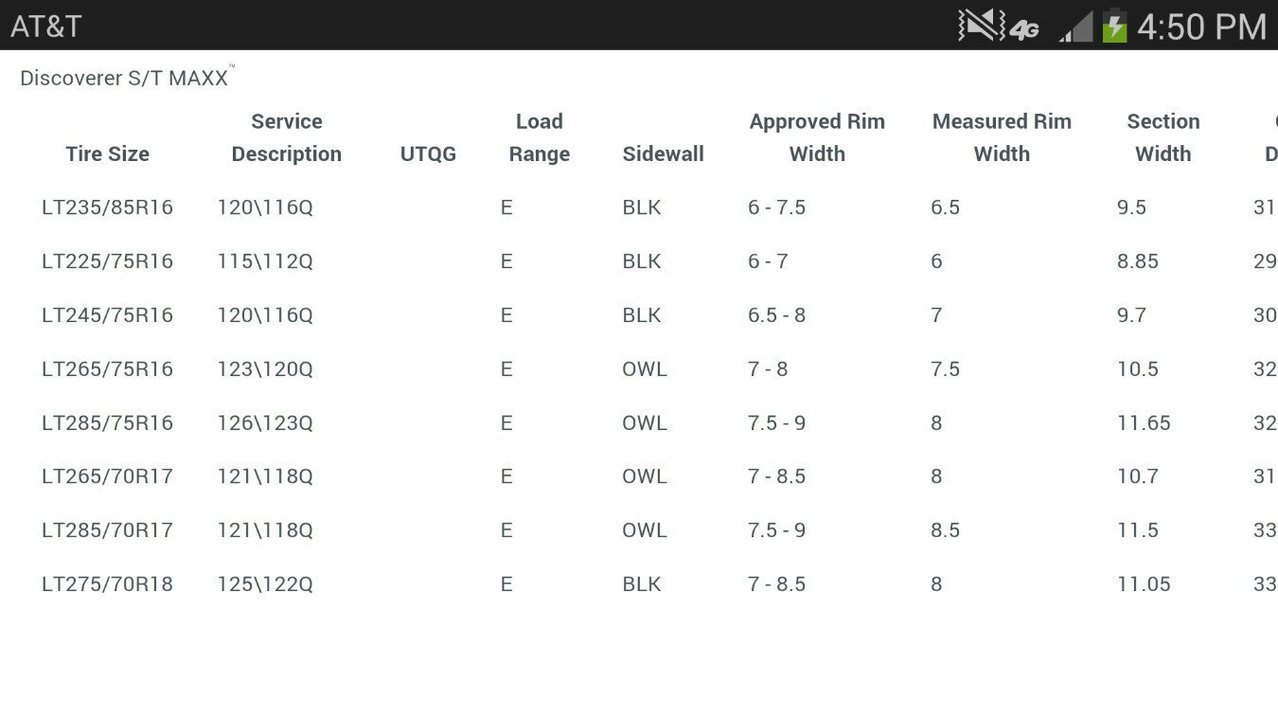
Task: Tap the 11.65 section width value
Action: click(1144, 423)
